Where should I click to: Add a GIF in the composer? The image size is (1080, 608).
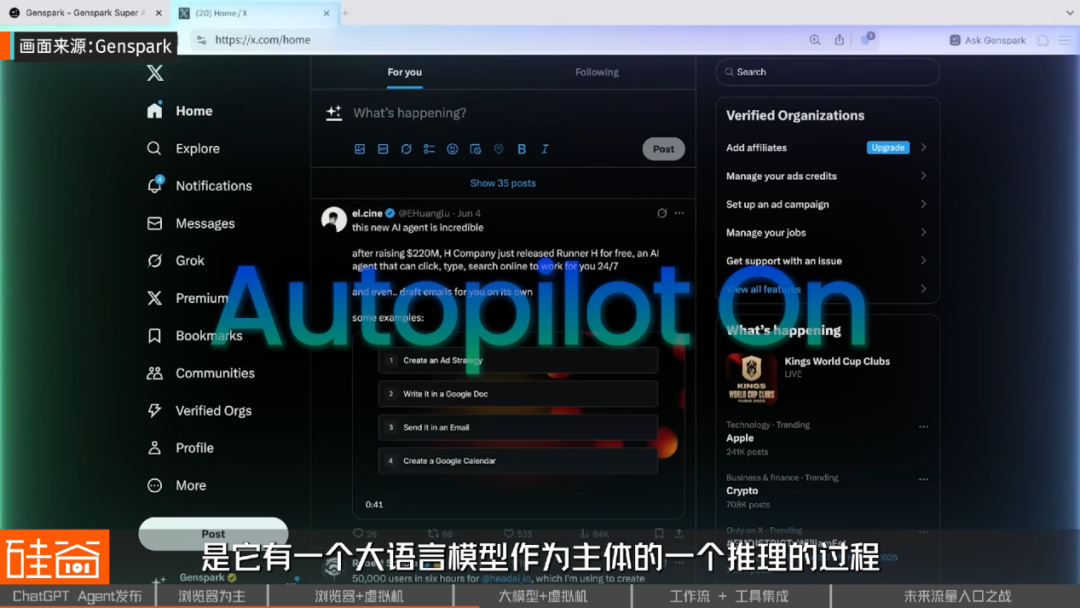click(383, 149)
